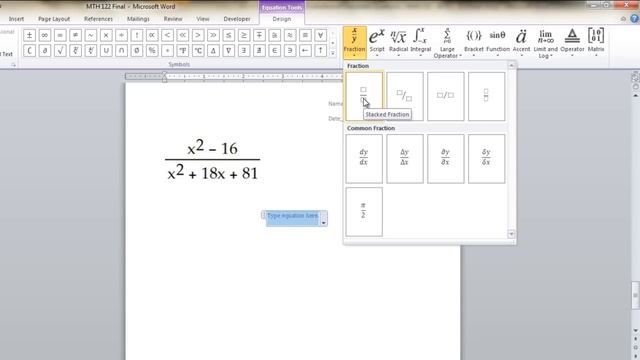
Task: Insert the identical-to (≡) symbol
Action: click(305, 36)
